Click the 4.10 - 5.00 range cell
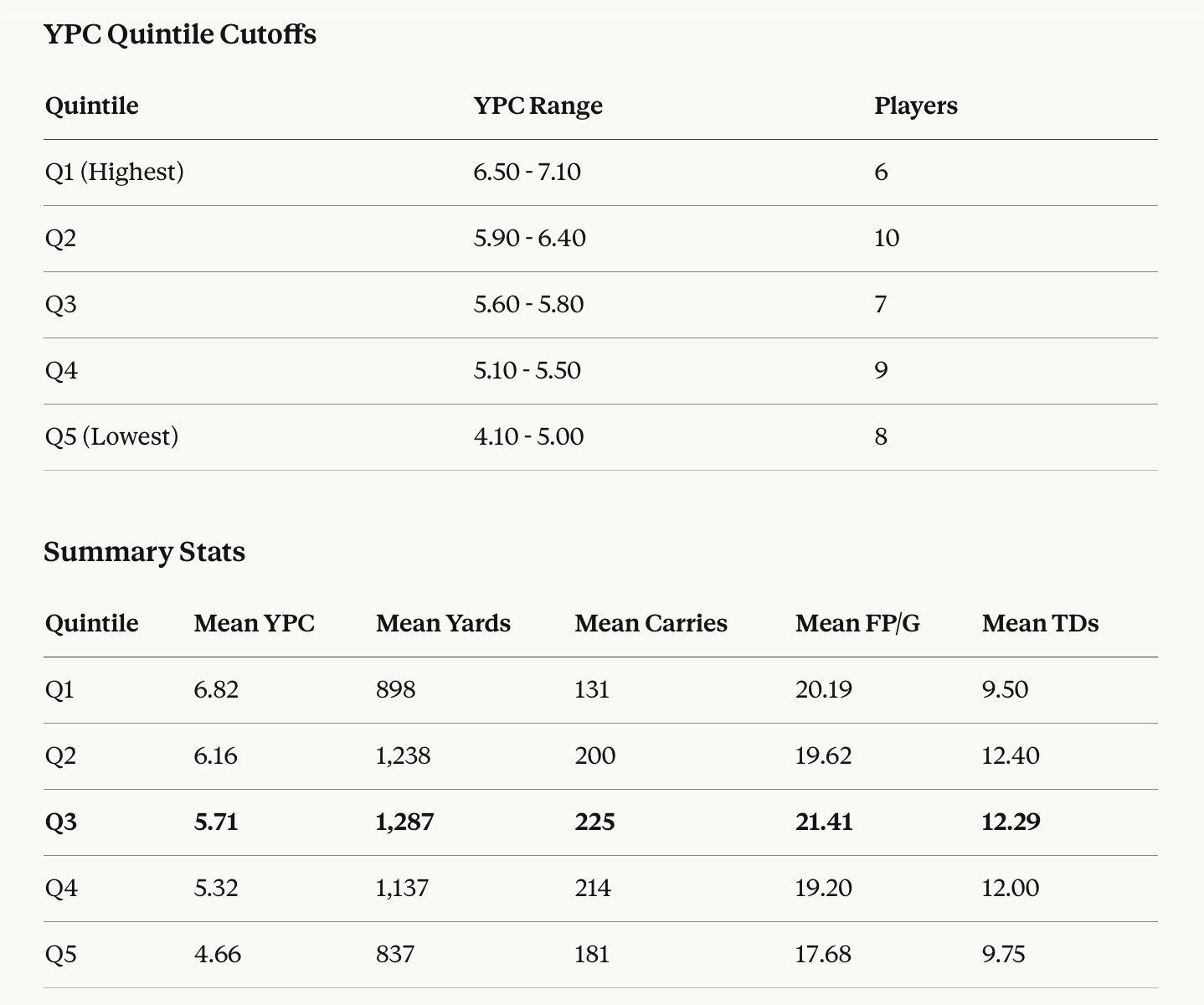This screenshot has height=1005, width=1204. pos(528,436)
